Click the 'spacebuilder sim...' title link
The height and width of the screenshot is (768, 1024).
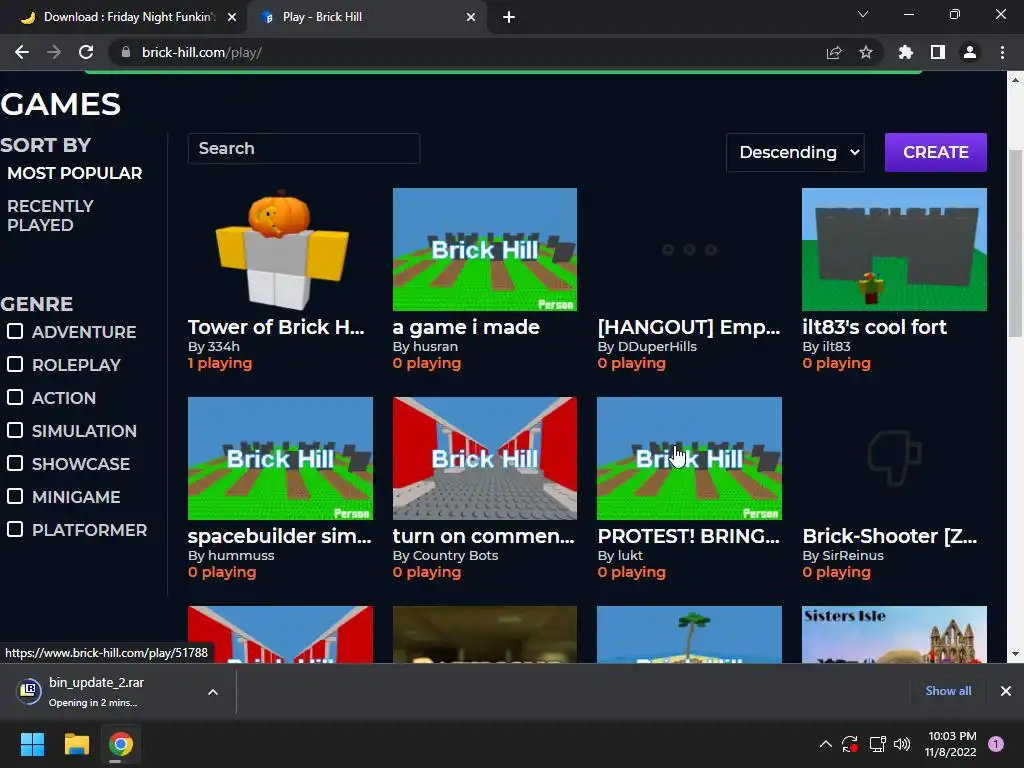pyautogui.click(x=280, y=536)
